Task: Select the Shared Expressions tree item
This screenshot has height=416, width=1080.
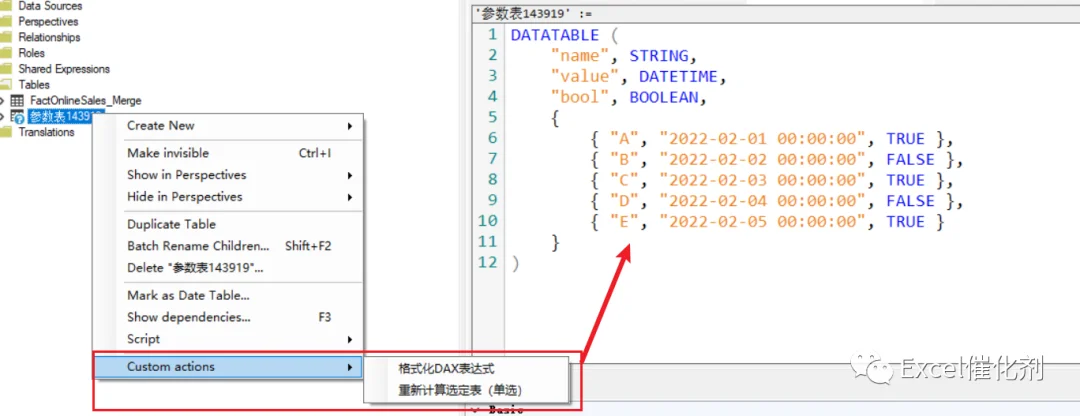Action: 64,69
